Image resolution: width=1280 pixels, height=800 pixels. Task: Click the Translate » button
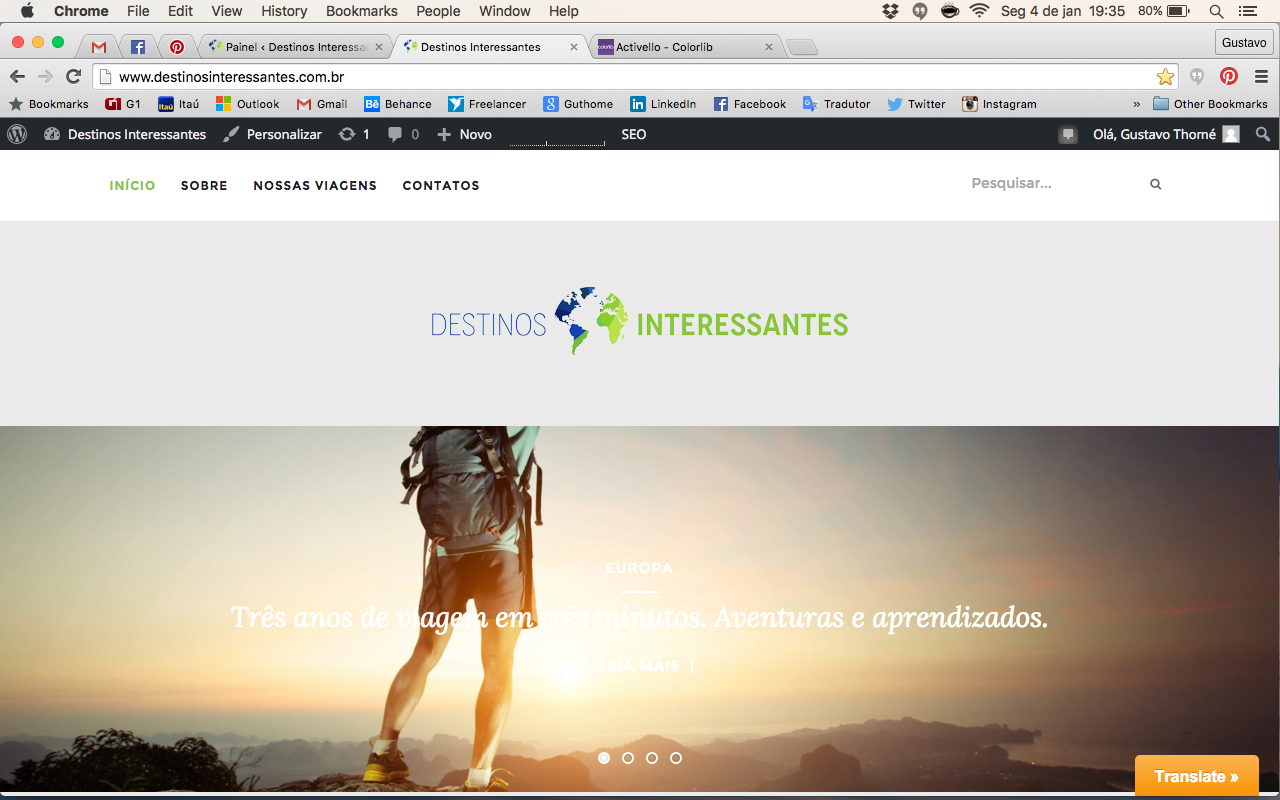click(x=1196, y=776)
